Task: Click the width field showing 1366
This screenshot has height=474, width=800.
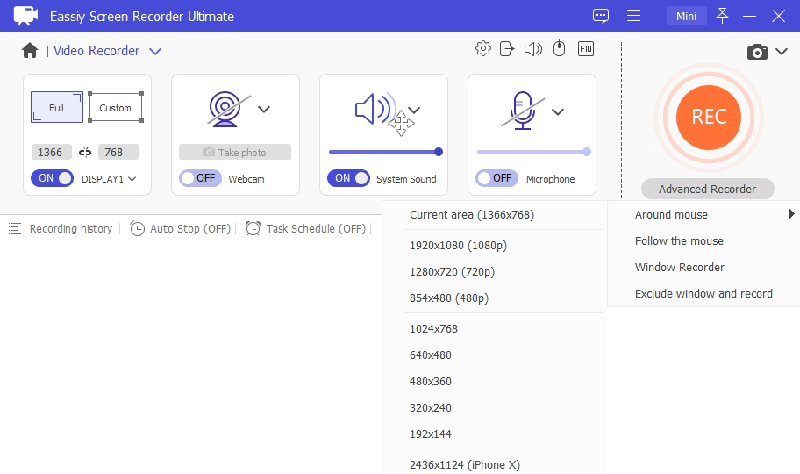Action: pos(52,152)
